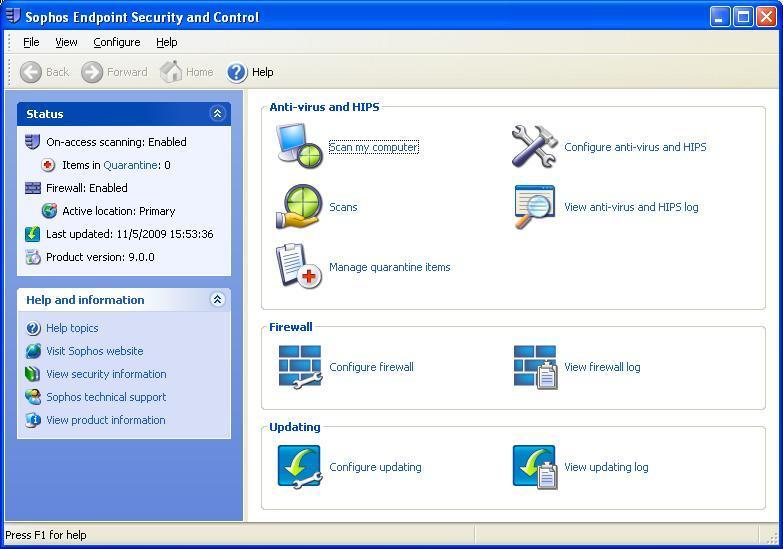The width and height of the screenshot is (783, 549).
Task: Click the blue Help question mark toolbar icon
Action: (237, 72)
